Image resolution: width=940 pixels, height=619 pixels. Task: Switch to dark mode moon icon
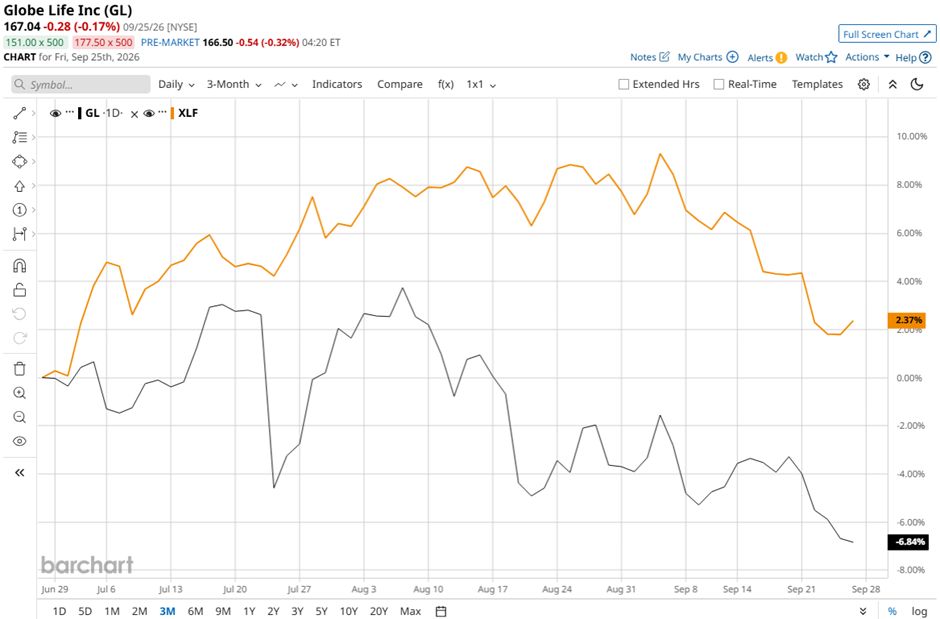[917, 84]
